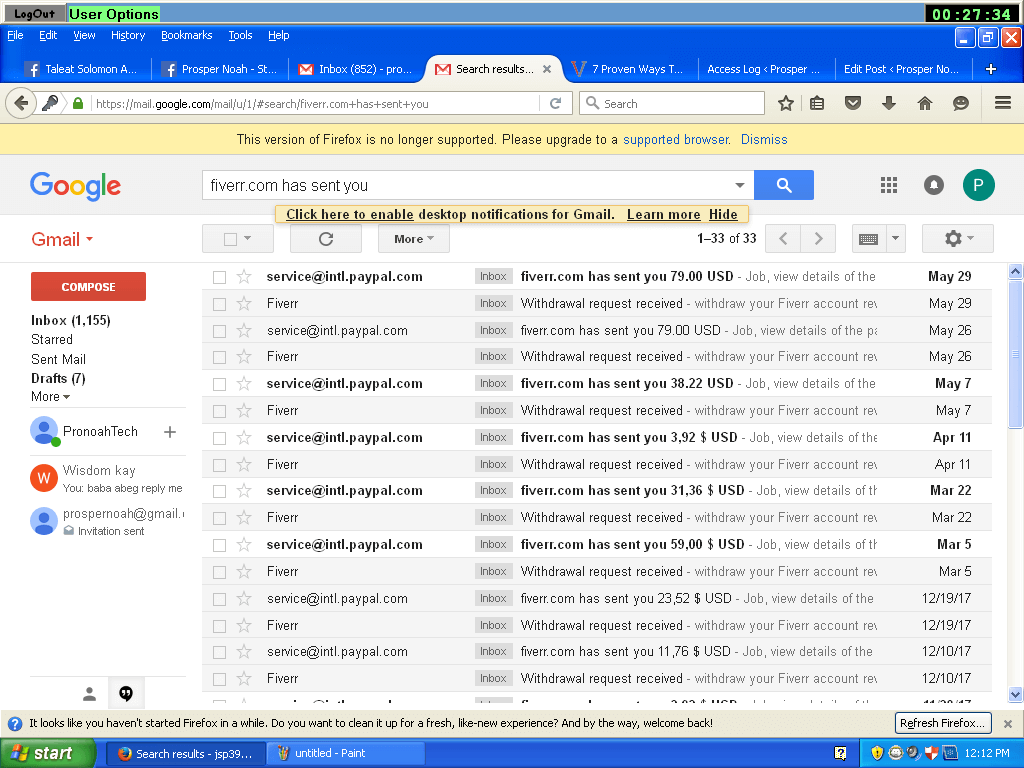Open the Google notifications bell
This screenshot has width=1024, height=768.
933,185
